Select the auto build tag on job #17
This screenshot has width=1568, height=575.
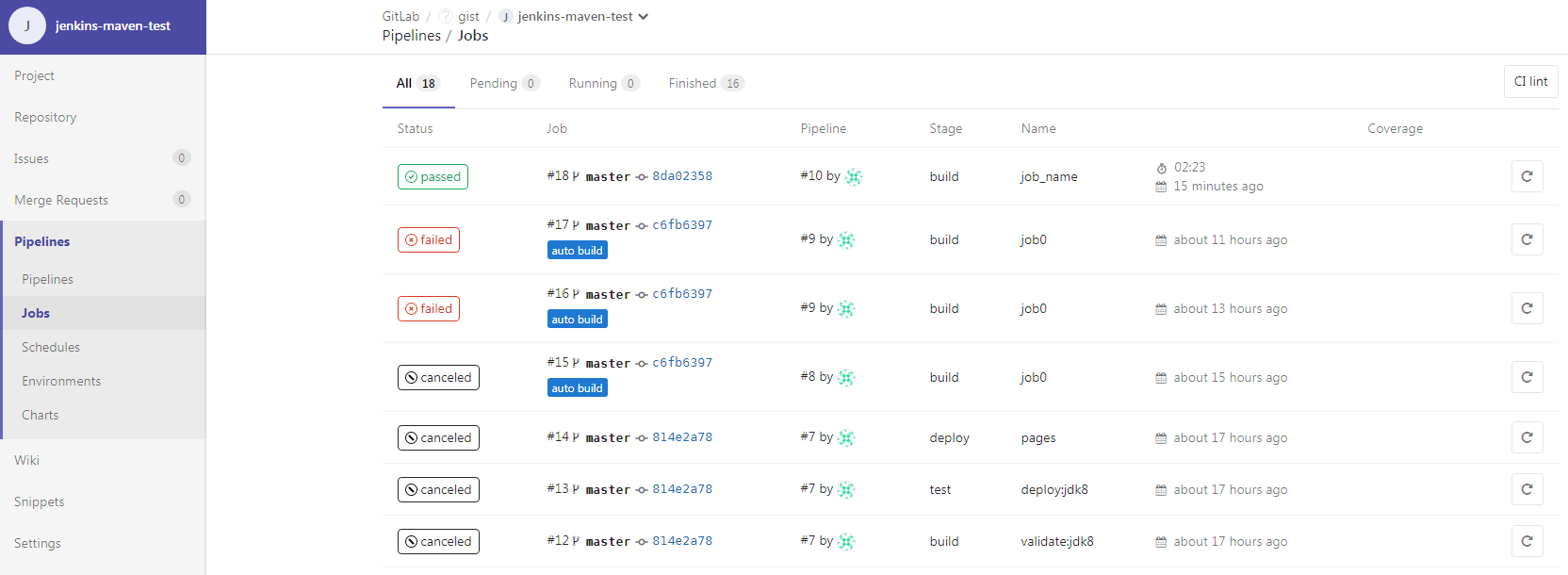(x=577, y=251)
